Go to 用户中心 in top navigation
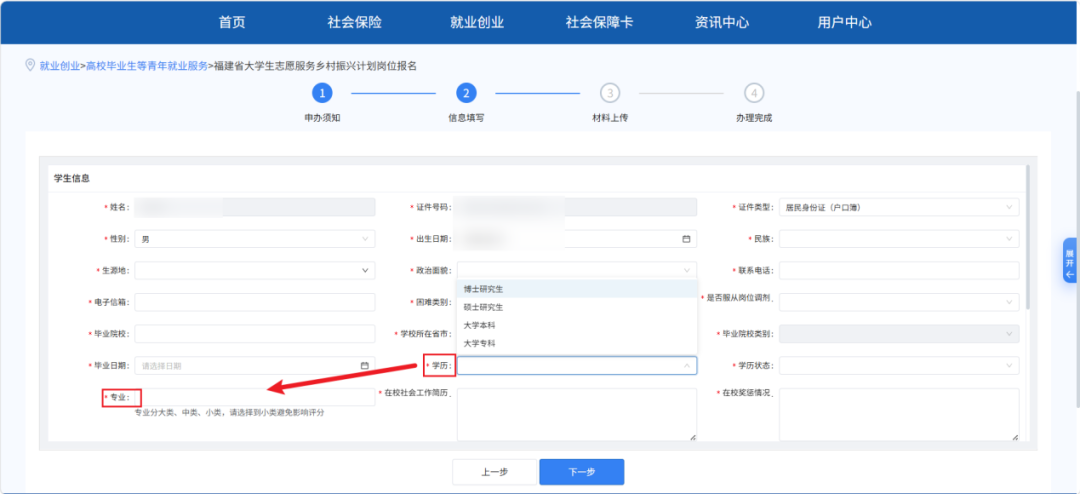The image size is (1080, 494). (844, 22)
